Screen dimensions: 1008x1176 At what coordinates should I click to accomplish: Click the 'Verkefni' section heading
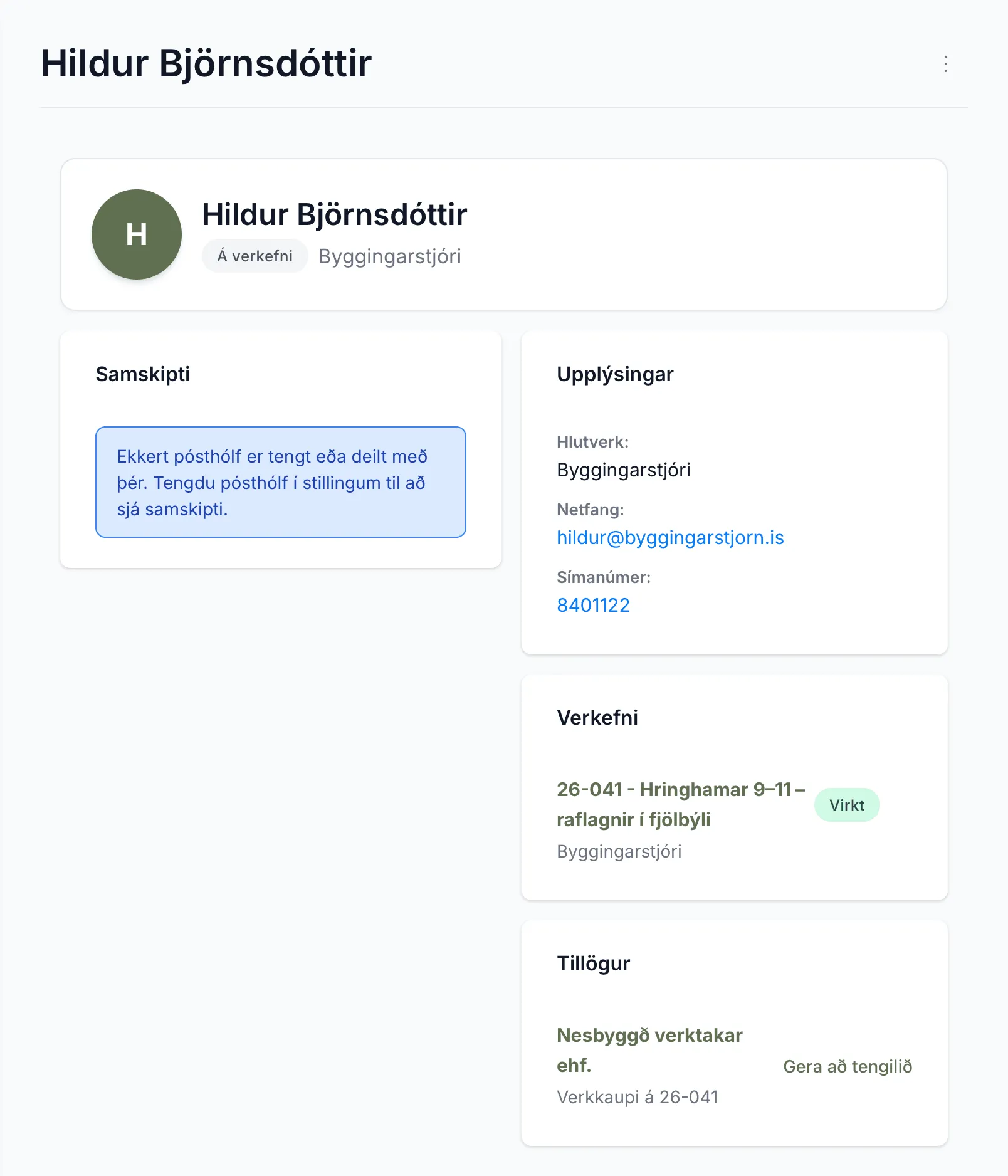597,718
